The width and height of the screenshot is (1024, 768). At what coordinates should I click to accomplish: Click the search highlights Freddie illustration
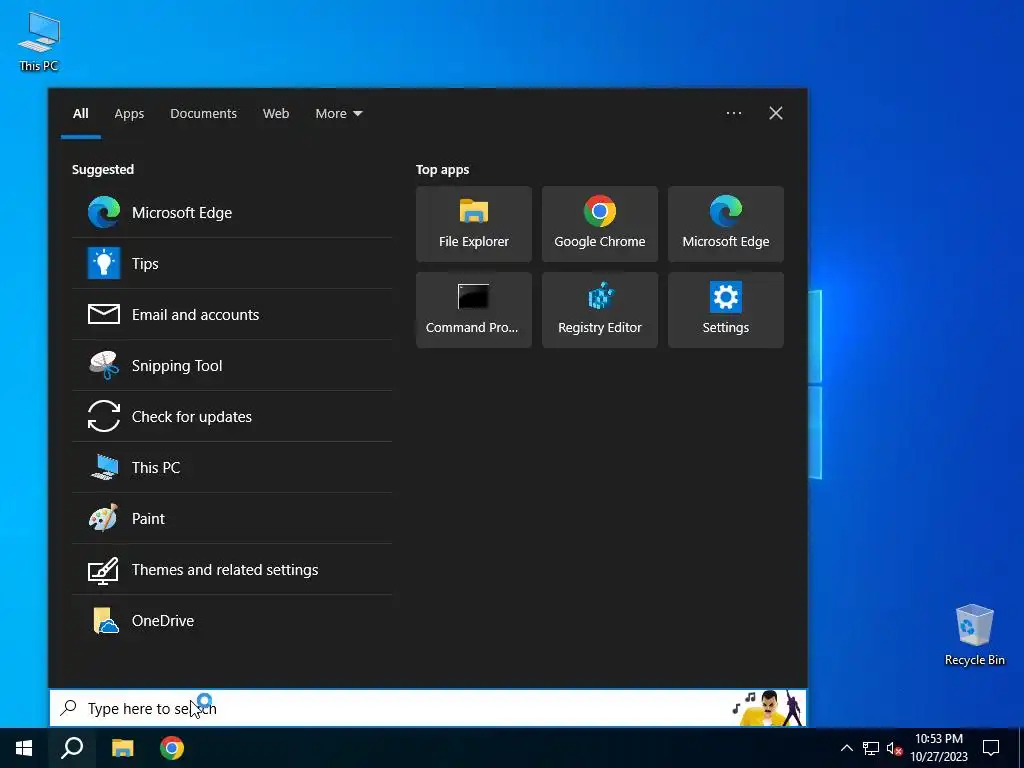(767, 708)
